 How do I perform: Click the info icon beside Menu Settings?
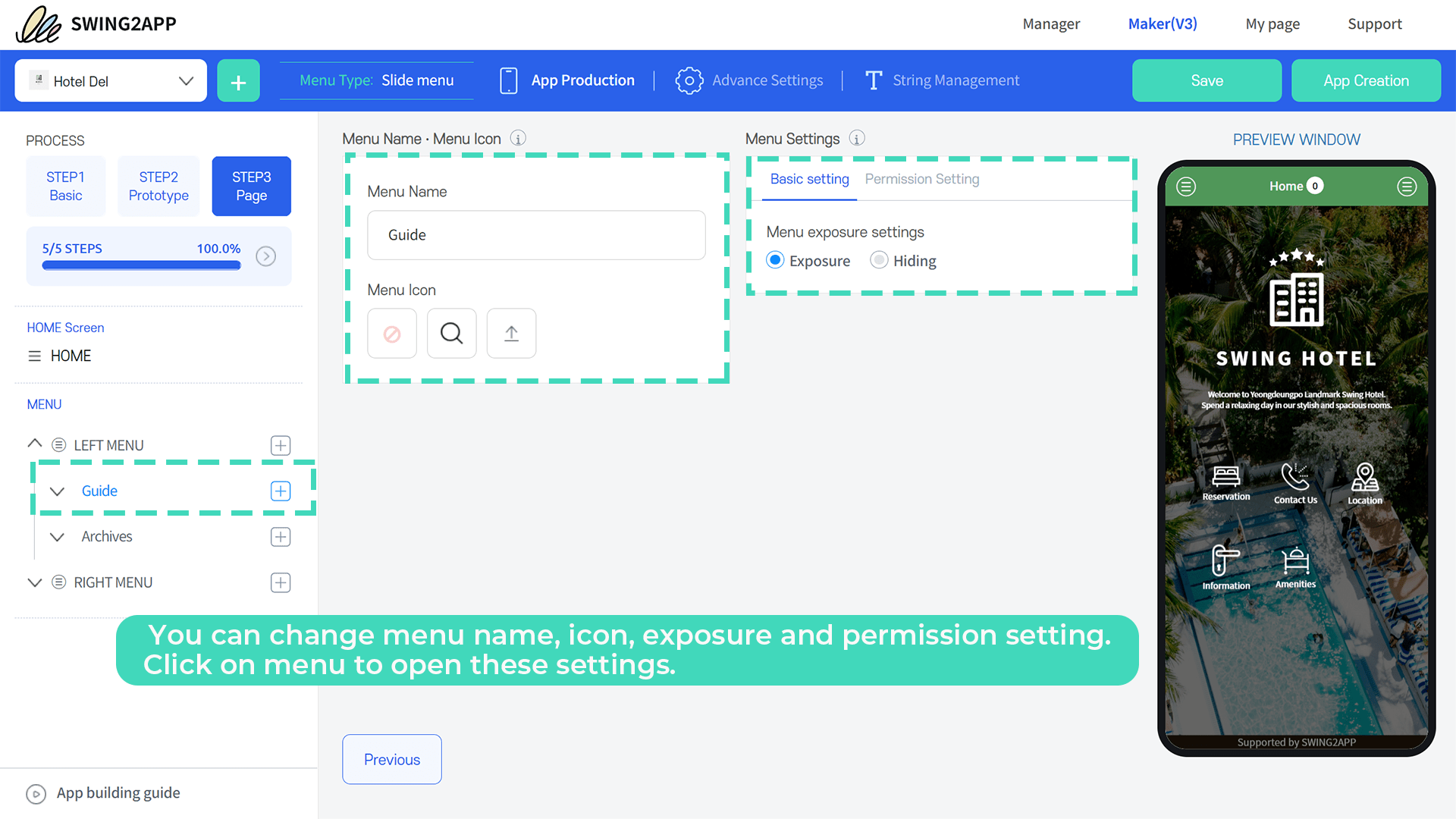click(857, 139)
